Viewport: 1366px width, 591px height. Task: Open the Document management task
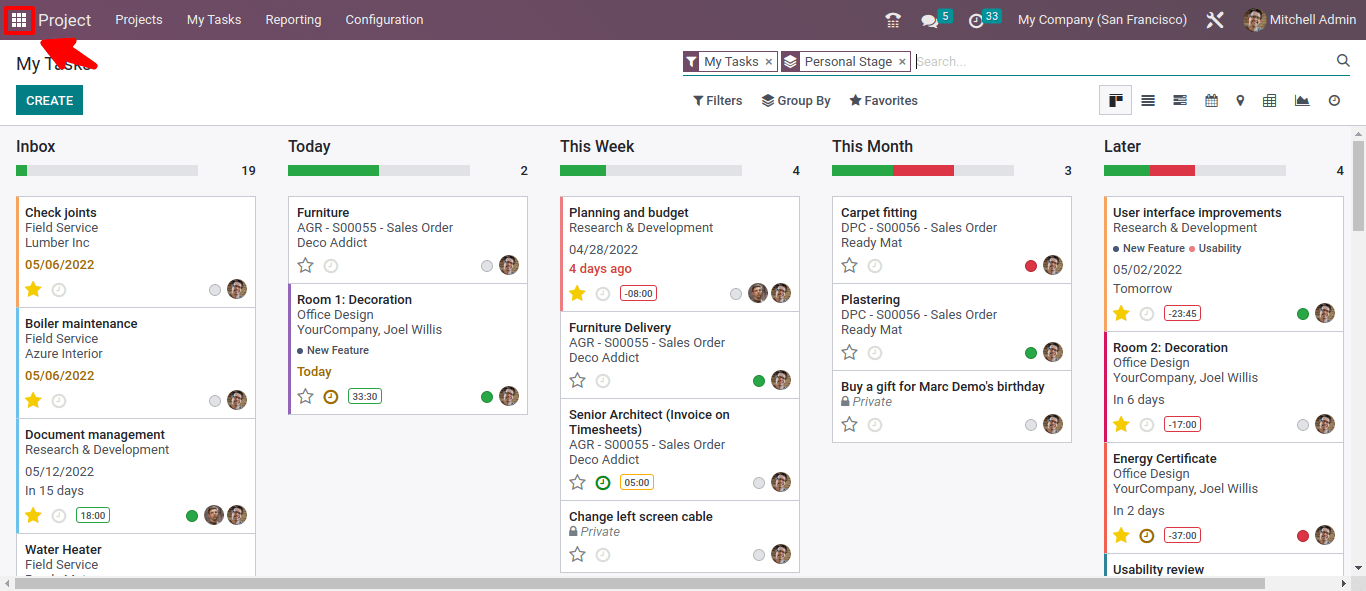[136, 476]
